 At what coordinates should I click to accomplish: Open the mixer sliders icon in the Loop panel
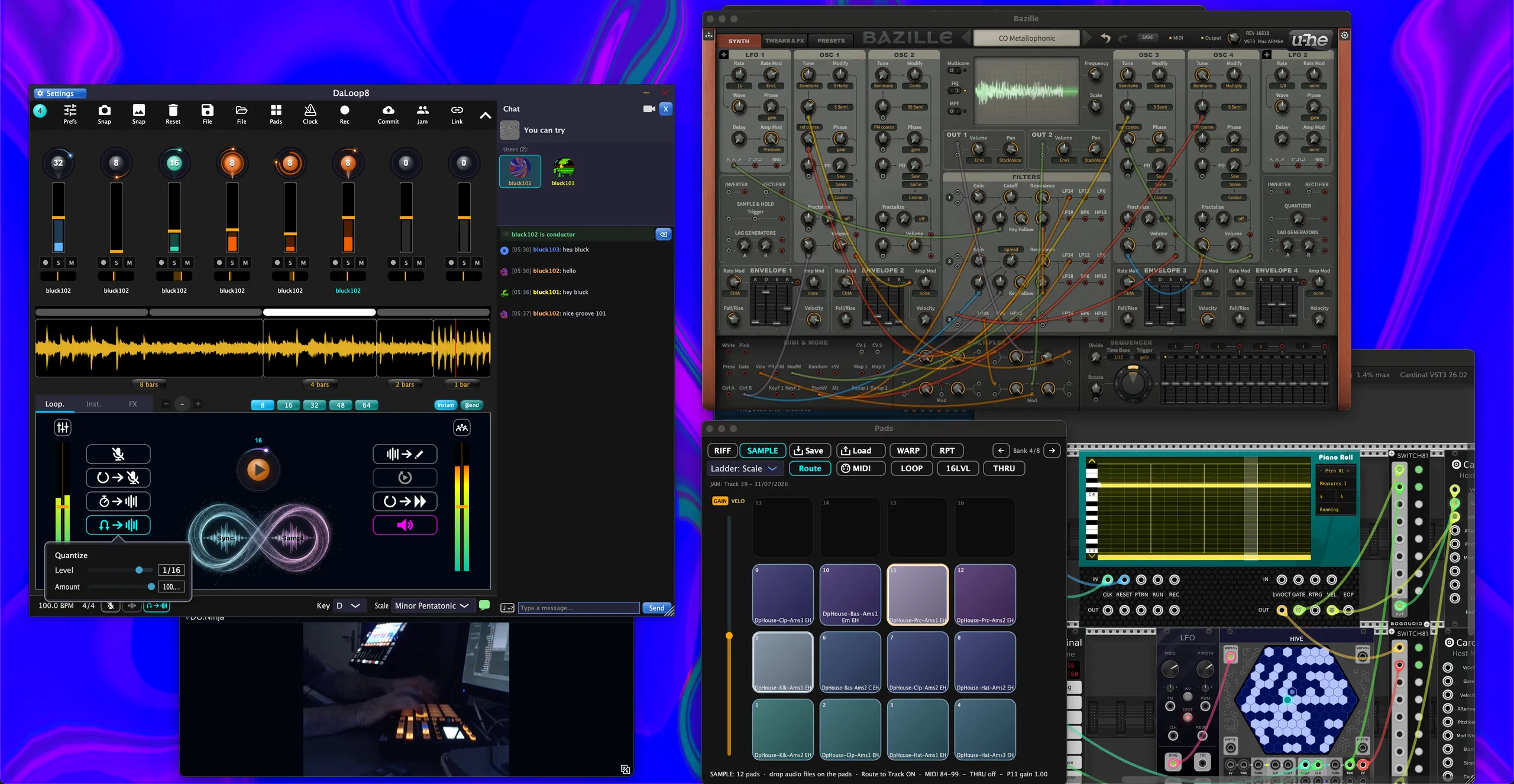pos(63,427)
